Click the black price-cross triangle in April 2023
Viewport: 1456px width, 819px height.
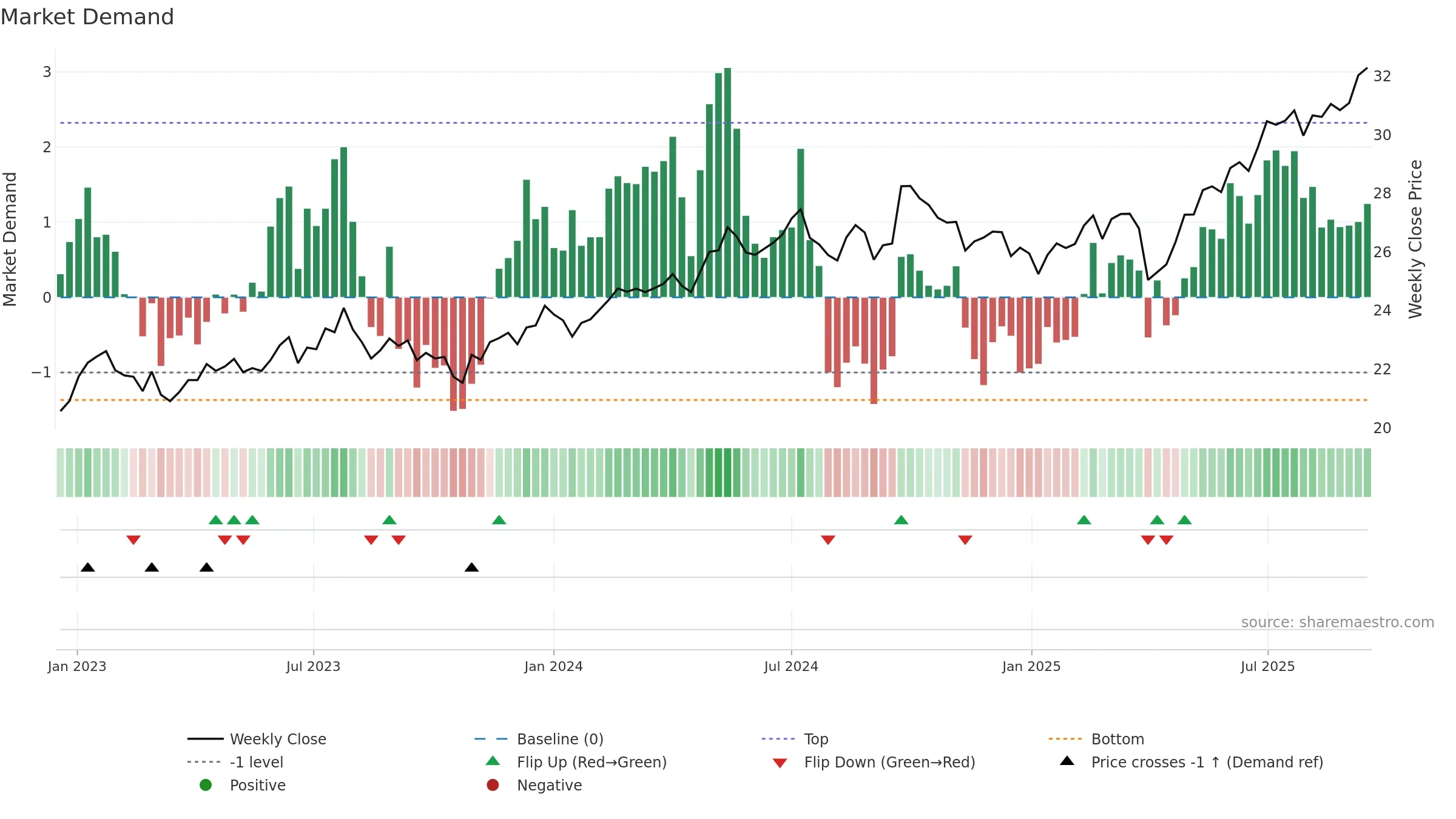pos(206,567)
